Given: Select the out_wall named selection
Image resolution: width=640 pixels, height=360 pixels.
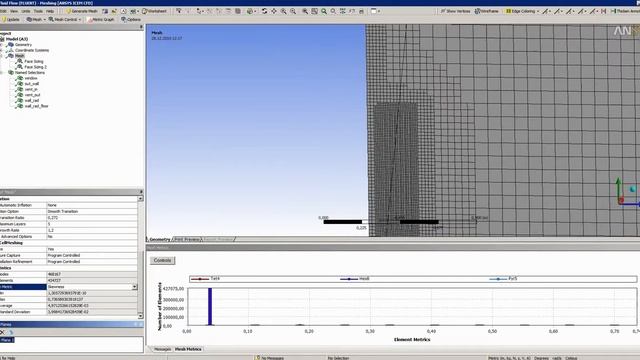Looking at the screenshot, I should tap(32, 84).
